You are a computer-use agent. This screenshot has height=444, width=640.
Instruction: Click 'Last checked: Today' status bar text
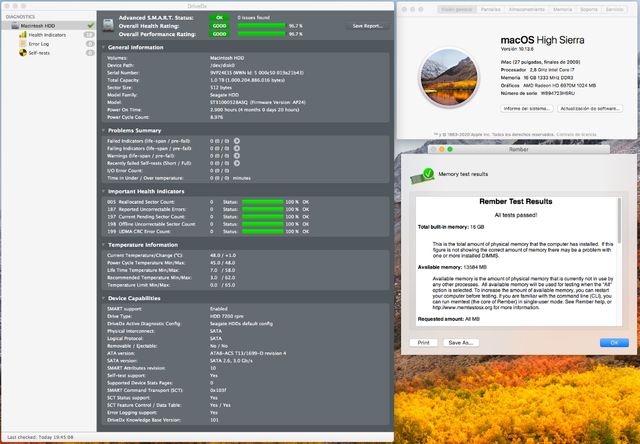tap(40, 437)
